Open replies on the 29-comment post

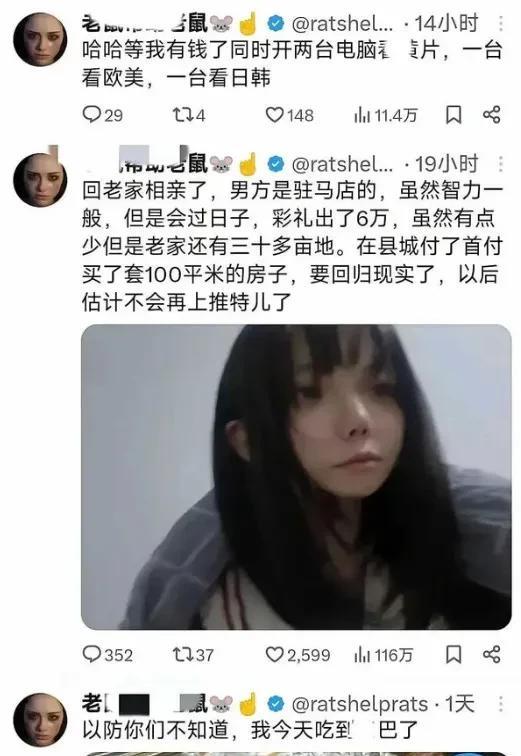pos(102,115)
